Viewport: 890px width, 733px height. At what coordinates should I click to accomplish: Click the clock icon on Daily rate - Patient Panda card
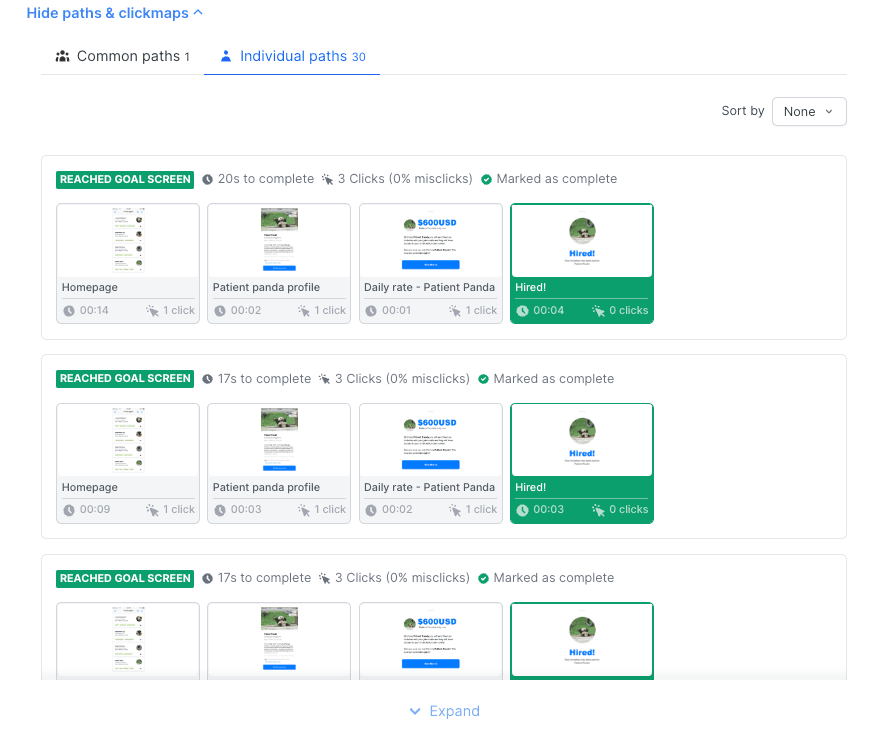370,311
